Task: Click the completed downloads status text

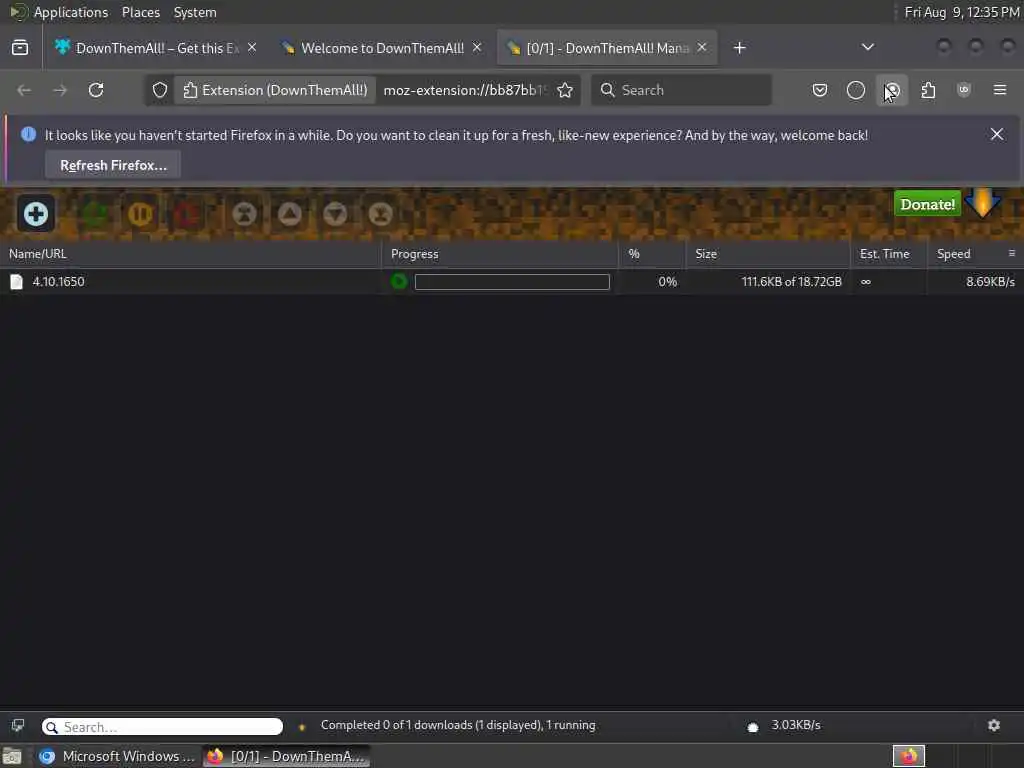Action: [458, 725]
